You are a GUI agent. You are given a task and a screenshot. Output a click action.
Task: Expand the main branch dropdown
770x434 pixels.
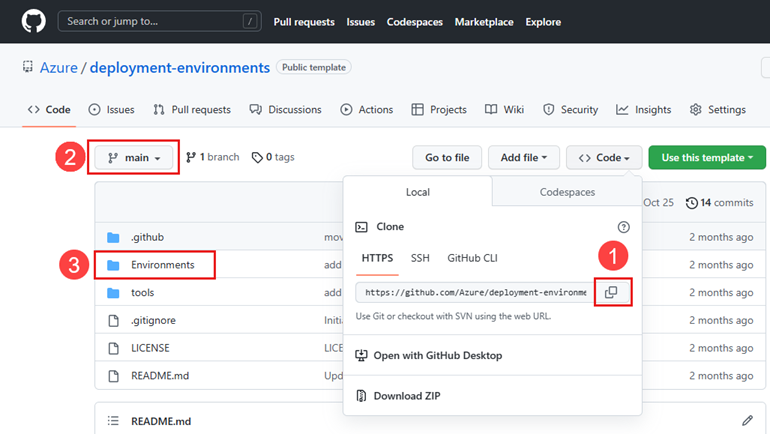click(135, 158)
